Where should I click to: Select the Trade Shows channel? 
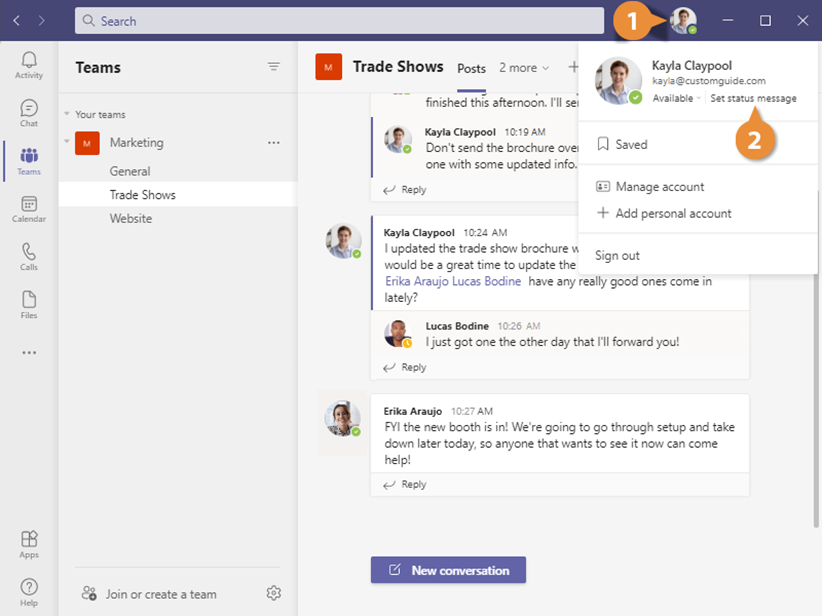(178, 194)
